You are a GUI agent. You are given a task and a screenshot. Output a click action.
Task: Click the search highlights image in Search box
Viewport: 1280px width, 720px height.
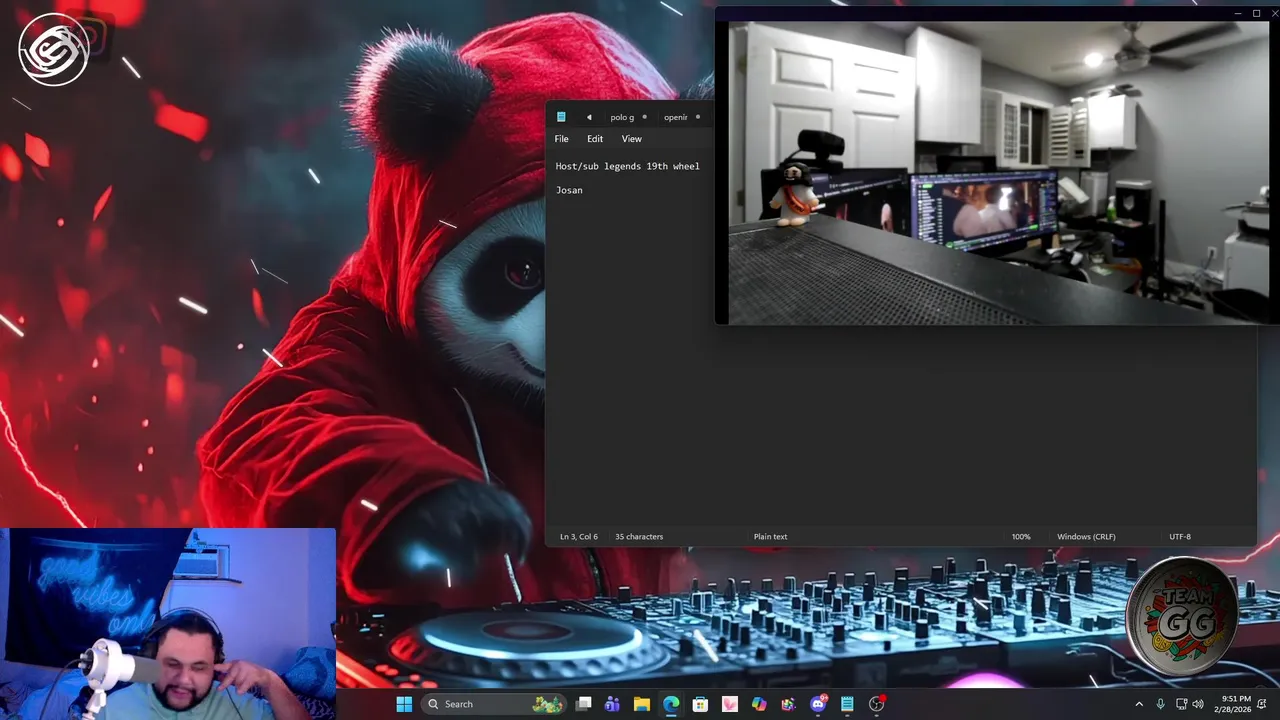(548, 704)
